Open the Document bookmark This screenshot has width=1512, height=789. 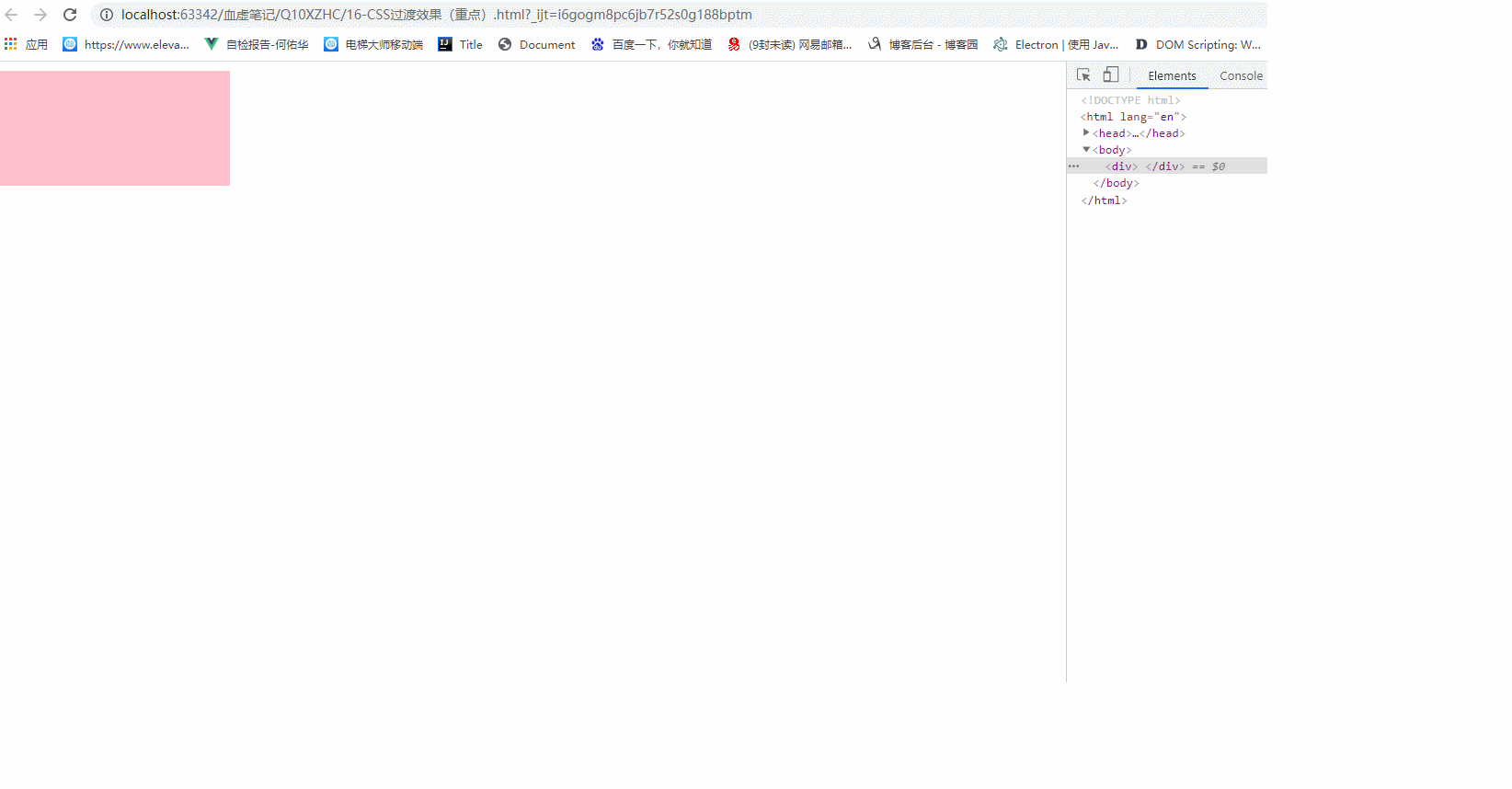[536, 44]
